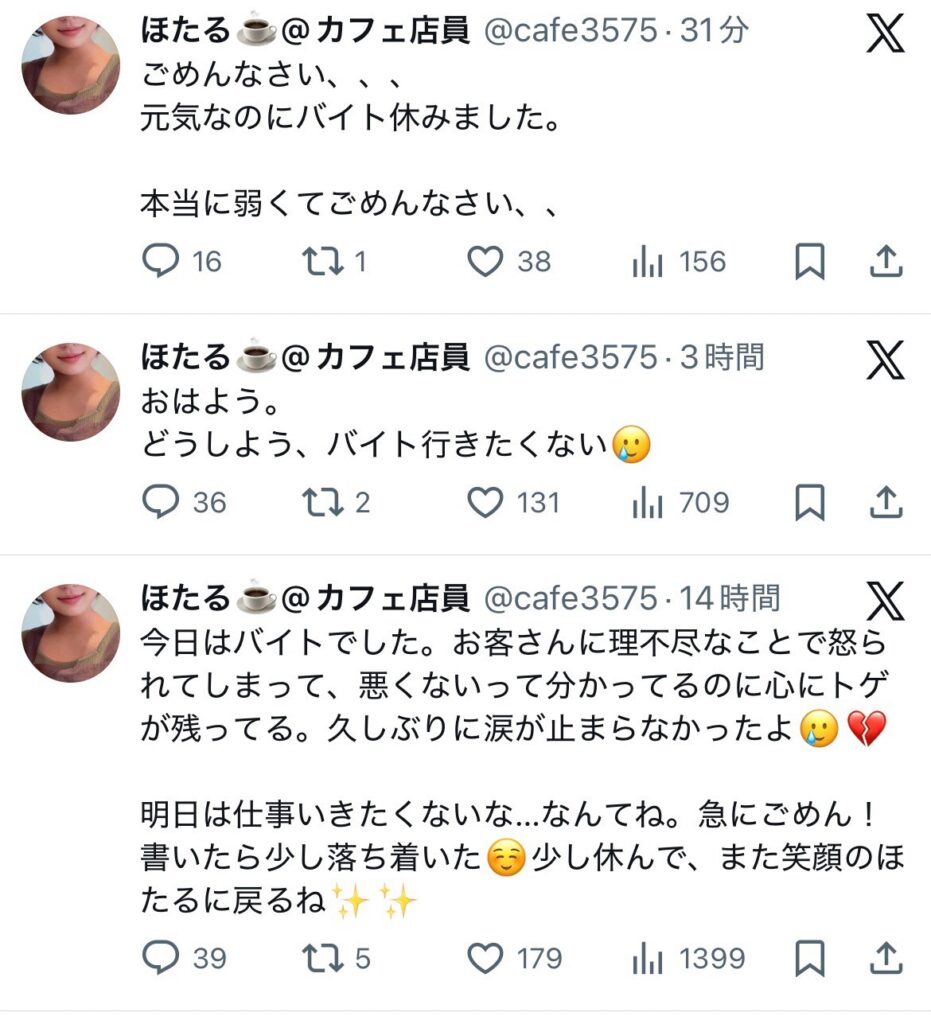Like the tweet with 38 likes
Viewport: 931px width, 1024px height.
[x=486, y=262]
